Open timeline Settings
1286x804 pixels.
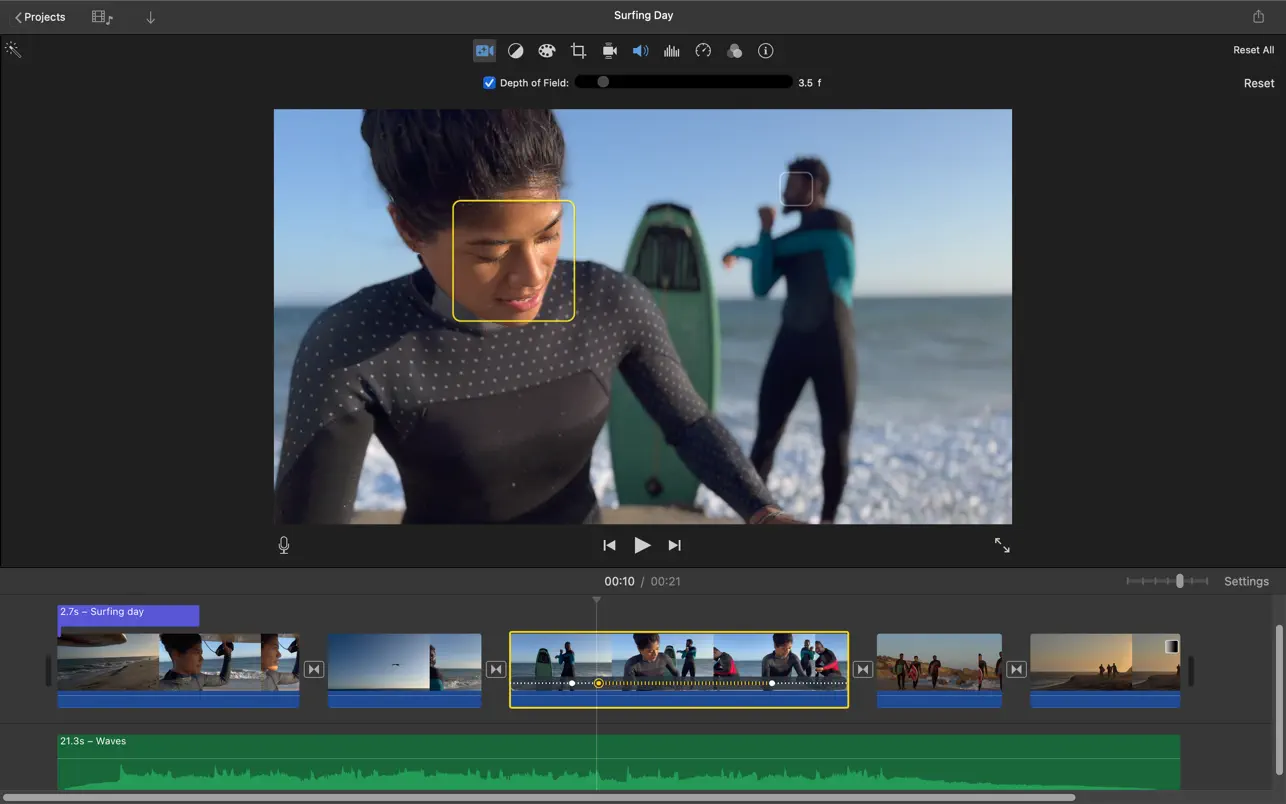pos(1246,581)
